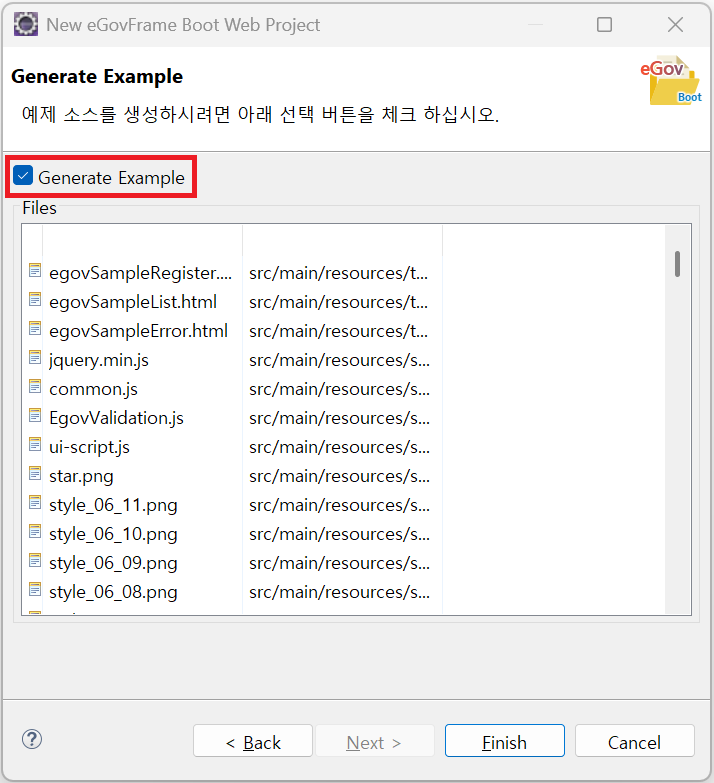714x783 pixels.
Task: Click the eGovFrame window title icon
Action: click(x=26, y=24)
